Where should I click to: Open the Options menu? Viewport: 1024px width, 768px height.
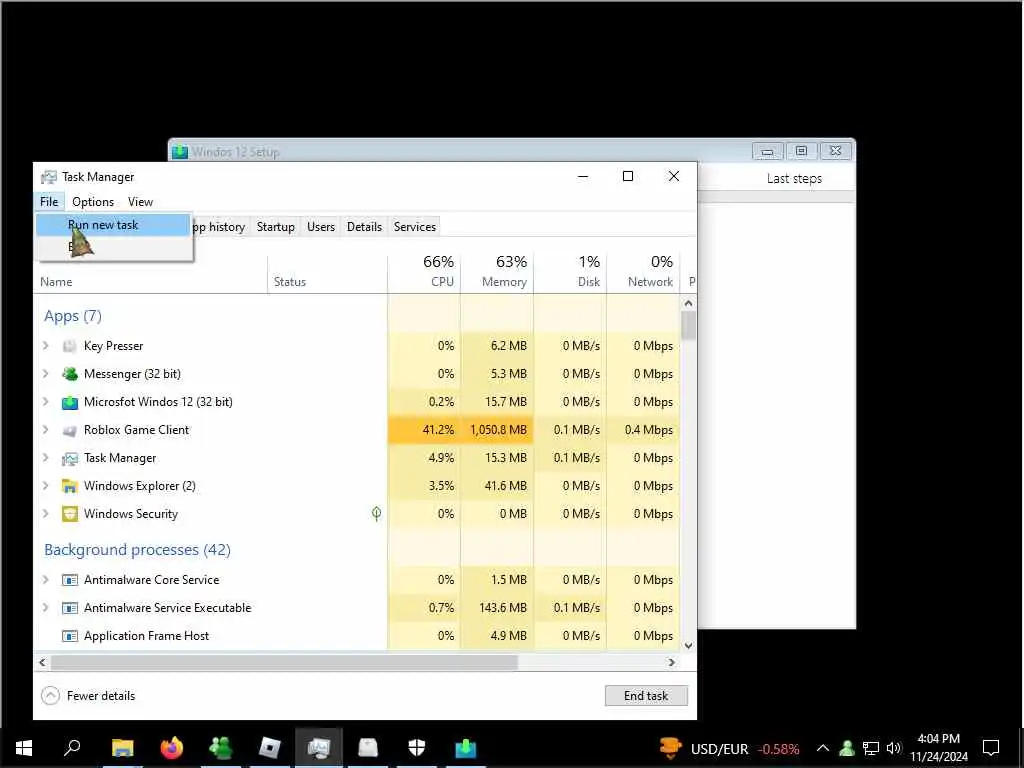[93, 202]
